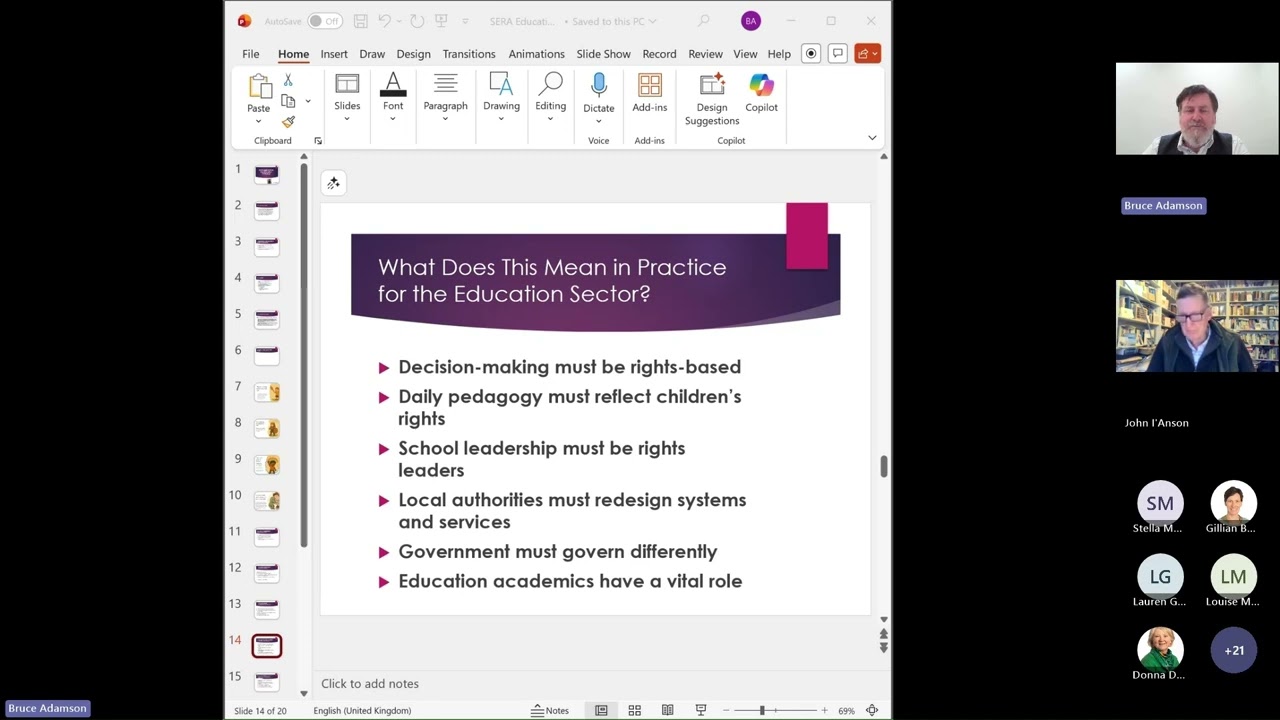The height and width of the screenshot is (720, 1280).
Task: Open the File menu
Action: [251, 54]
